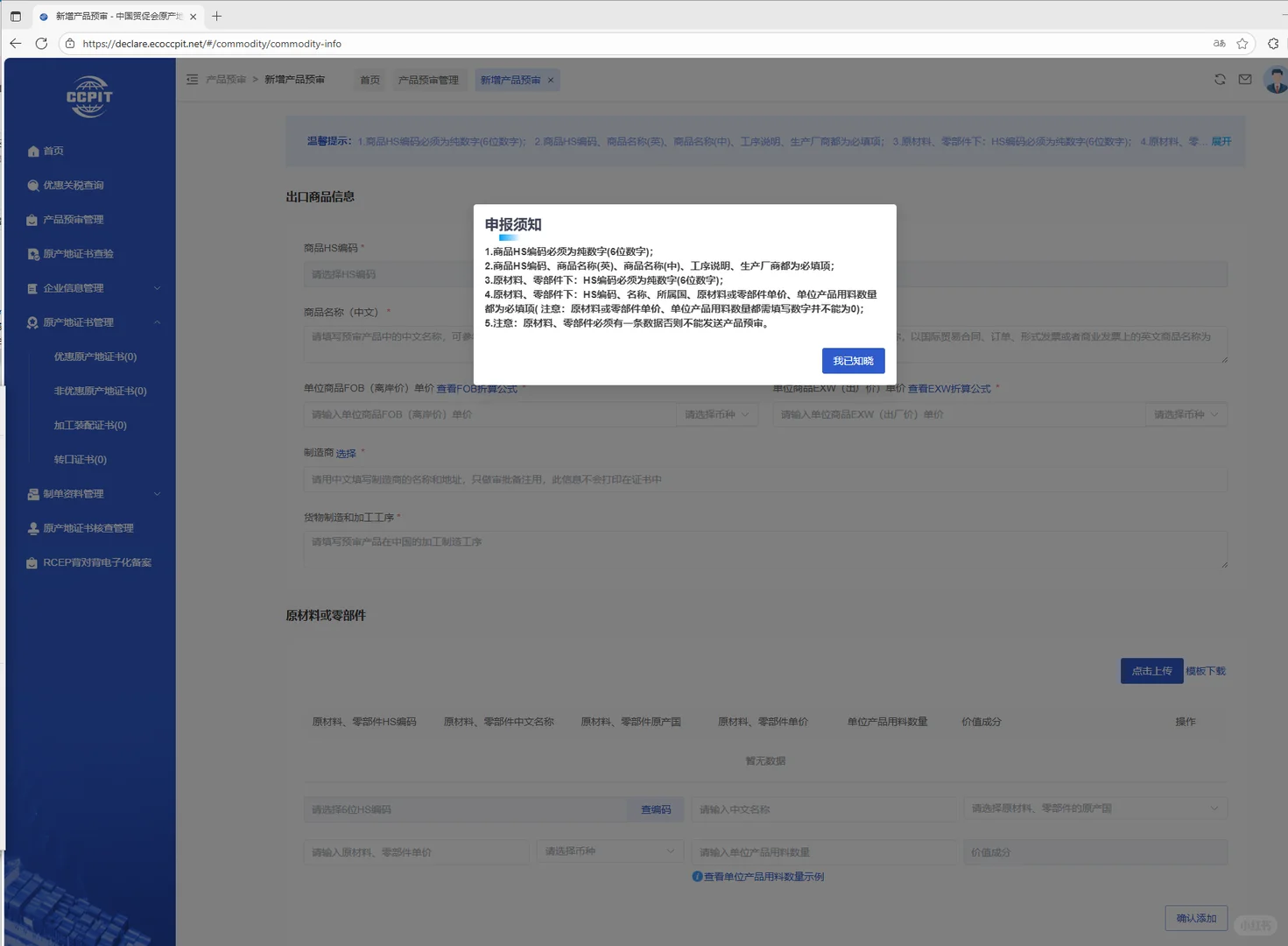Close the browser tab 新增产品预审
This screenshot has height=946, width=1288.
point(194,17)
